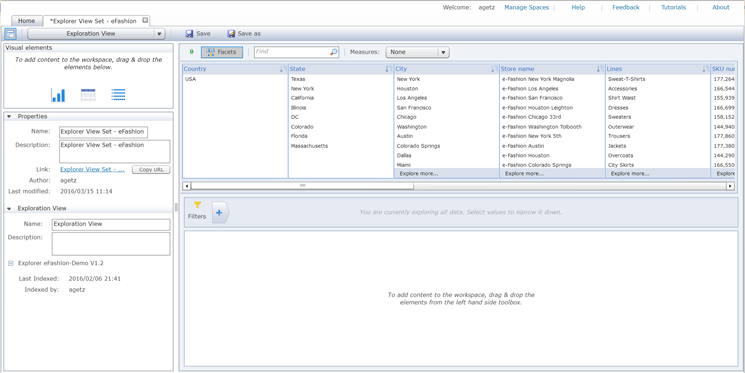
Task: Click the Properties Name input field
Action: click(104, 132)
